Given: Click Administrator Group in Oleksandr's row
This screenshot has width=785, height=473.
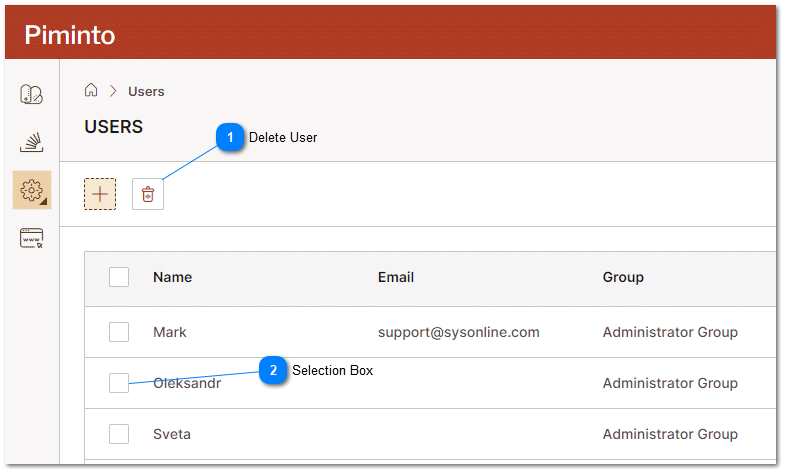Looking at the screenshot, I should pos(670,383).
